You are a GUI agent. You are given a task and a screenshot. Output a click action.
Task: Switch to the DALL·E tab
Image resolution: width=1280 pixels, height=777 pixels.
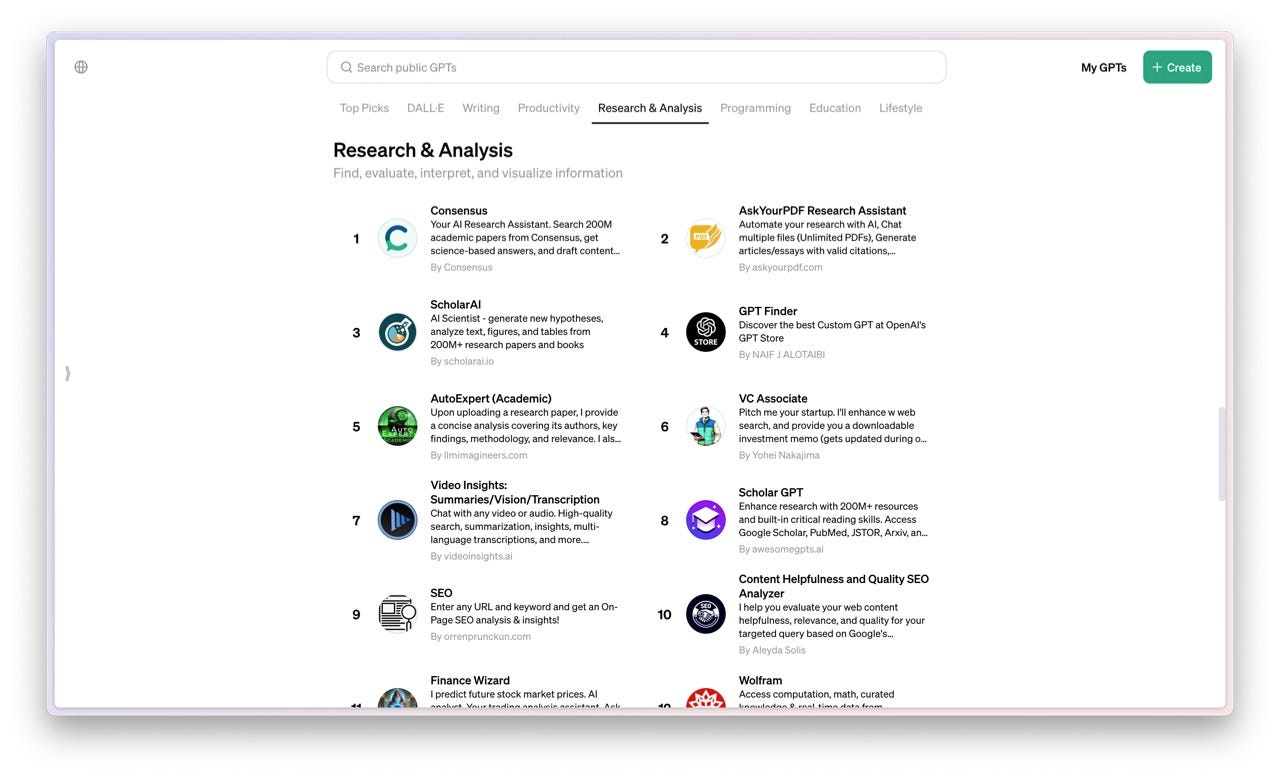pos(425,108)
